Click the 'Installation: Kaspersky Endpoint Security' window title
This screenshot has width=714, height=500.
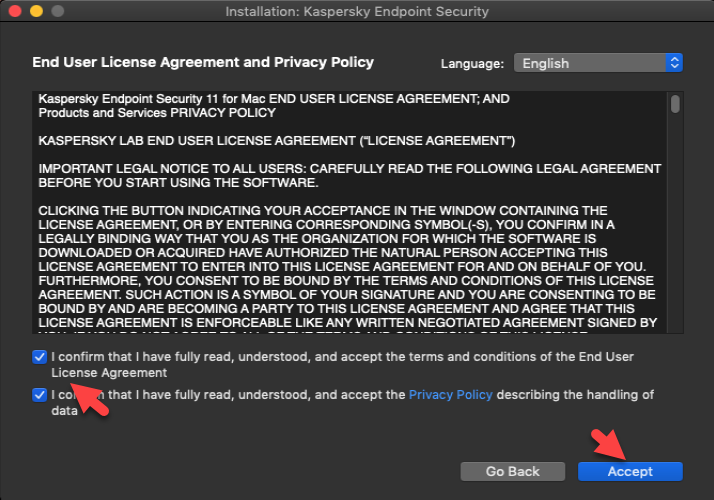tap(357, 11)
